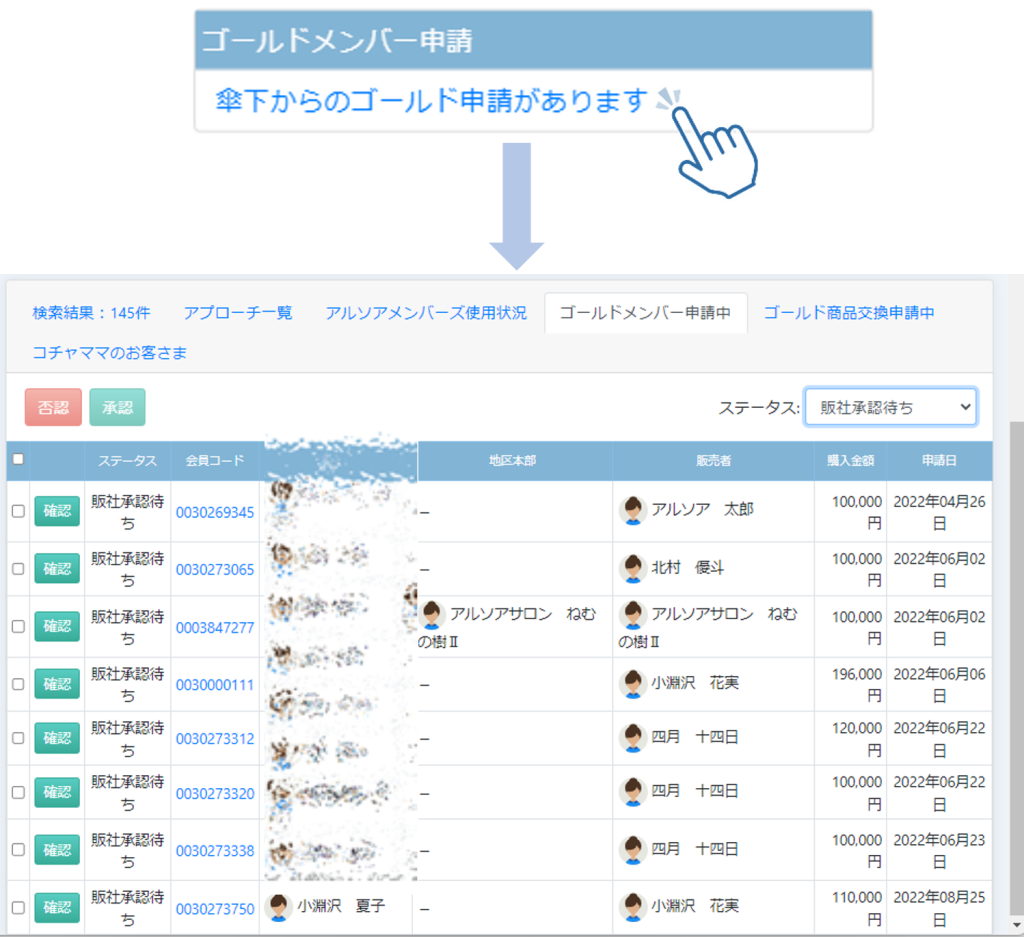
Task: Click seller avatar in 196,000円 row
Action: 632,684
